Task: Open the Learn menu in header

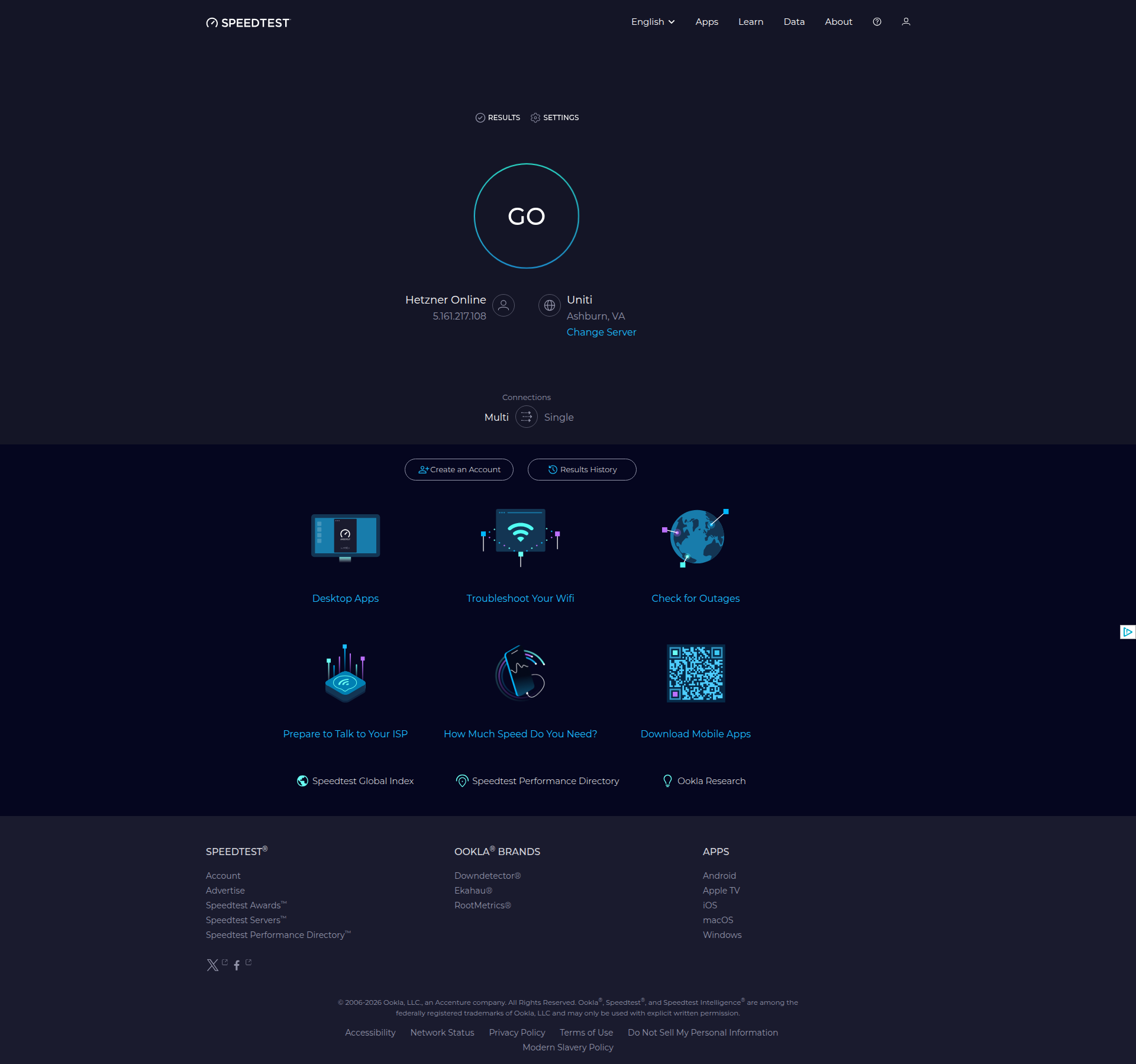Action: pos(751,22)
